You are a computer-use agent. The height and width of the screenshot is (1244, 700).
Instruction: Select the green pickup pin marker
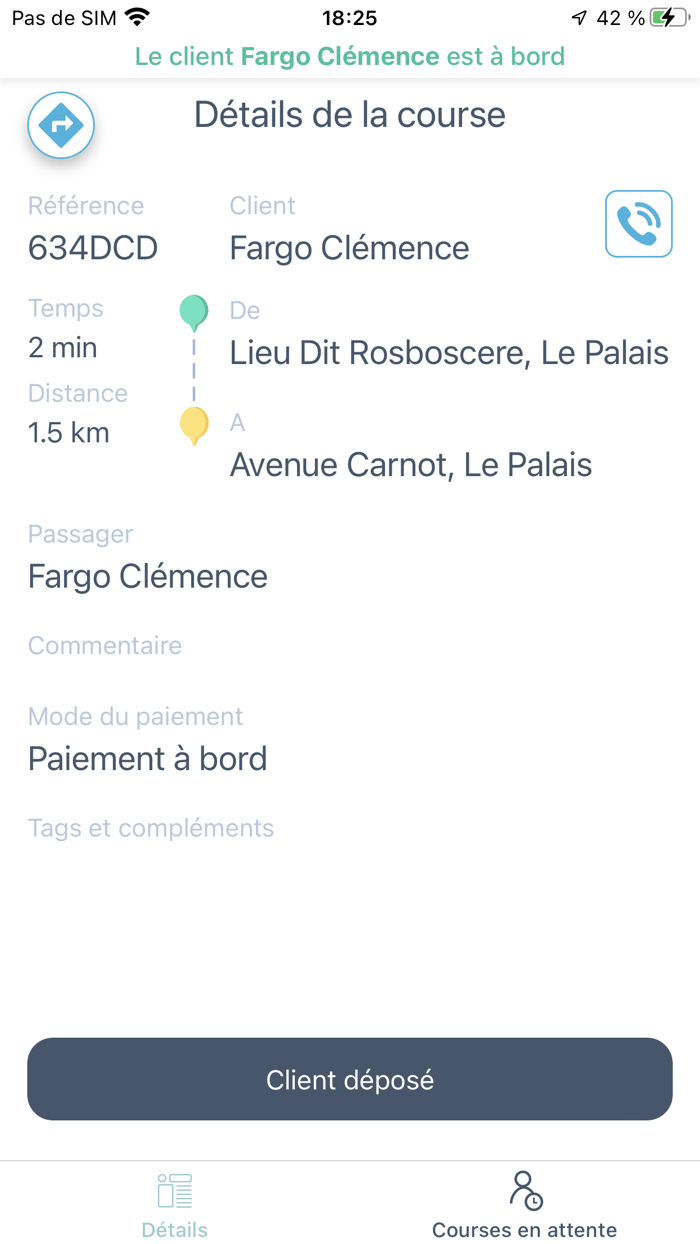coord(193,311)
